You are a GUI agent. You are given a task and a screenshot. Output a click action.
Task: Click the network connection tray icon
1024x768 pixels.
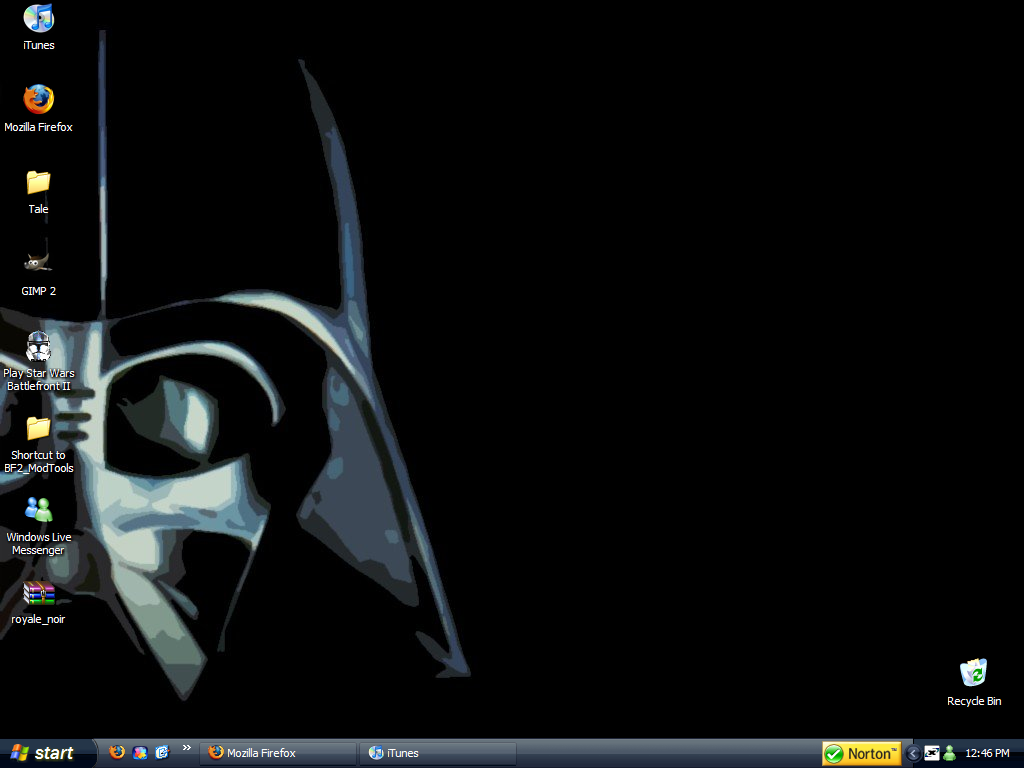932,753
